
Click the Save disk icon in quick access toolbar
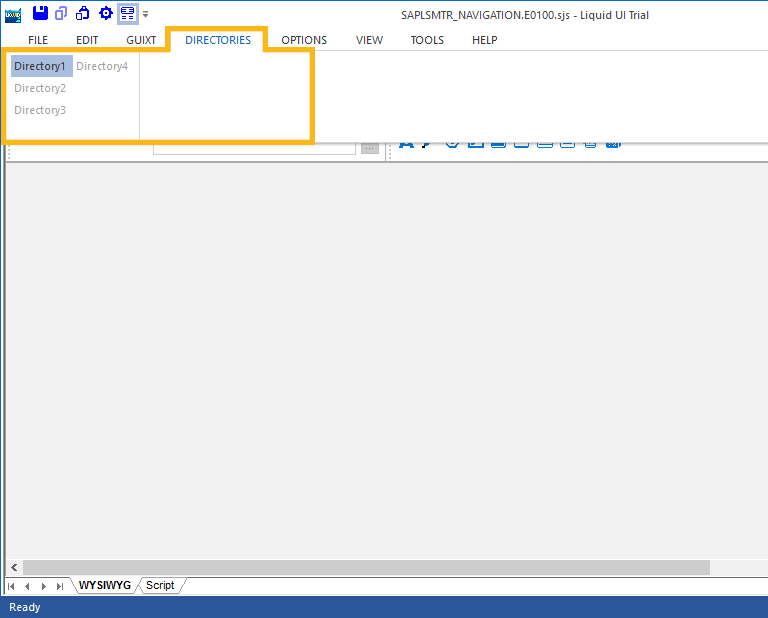coord(40,13)
